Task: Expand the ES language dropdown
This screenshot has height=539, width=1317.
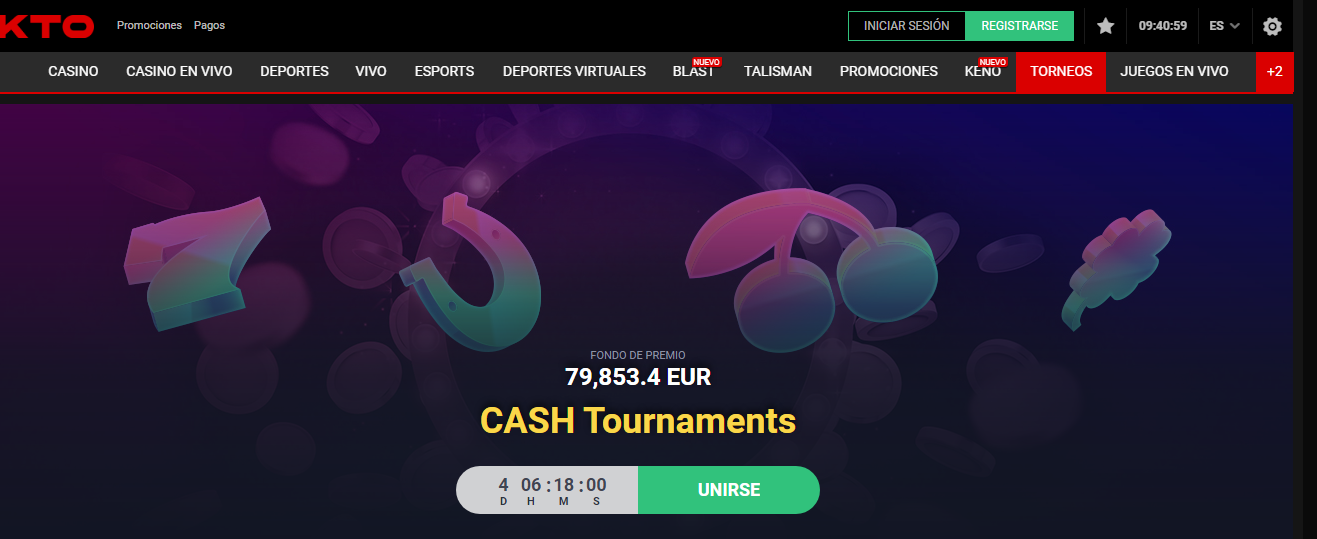Action: tap(1224, 26)
